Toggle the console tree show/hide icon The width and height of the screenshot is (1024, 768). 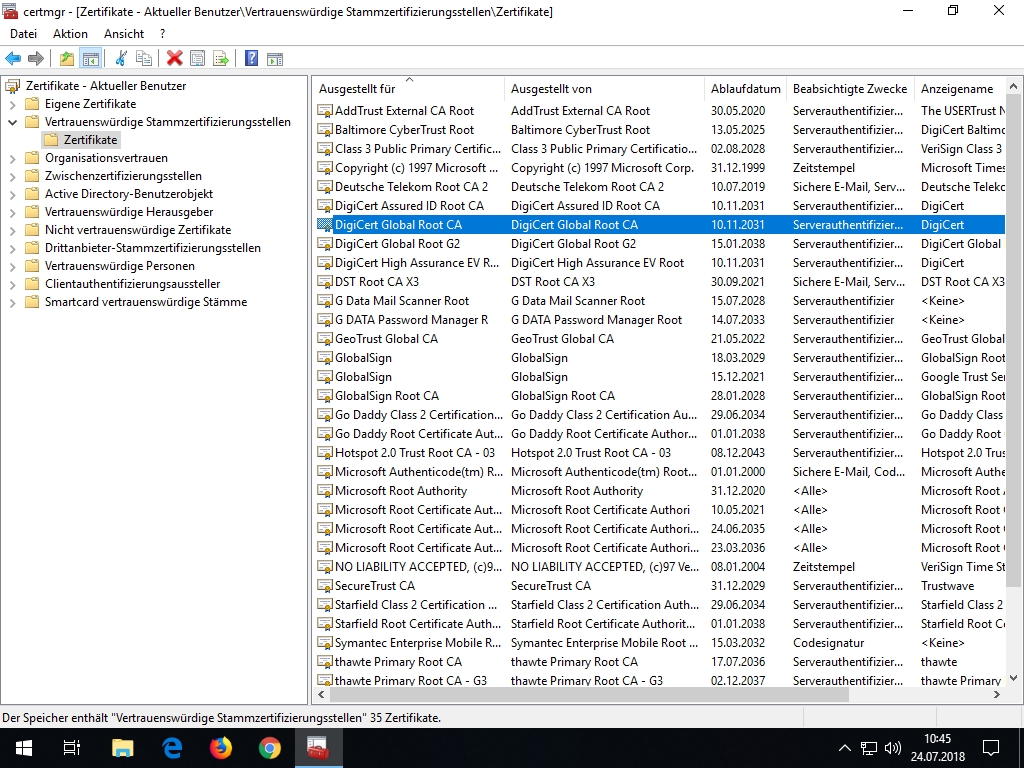point(91,59)
